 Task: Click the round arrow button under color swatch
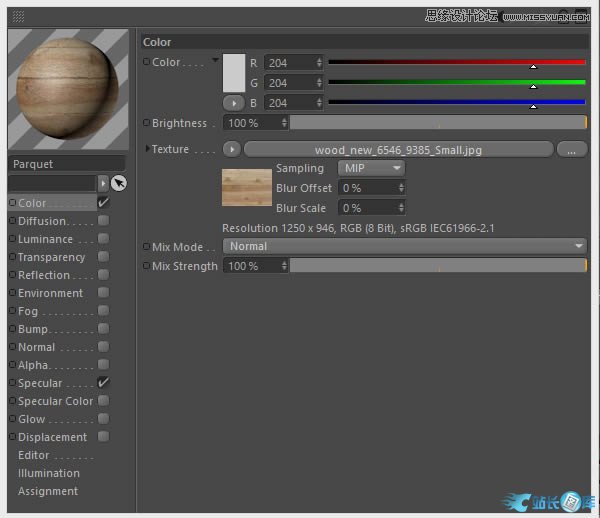tap(234, 103)
